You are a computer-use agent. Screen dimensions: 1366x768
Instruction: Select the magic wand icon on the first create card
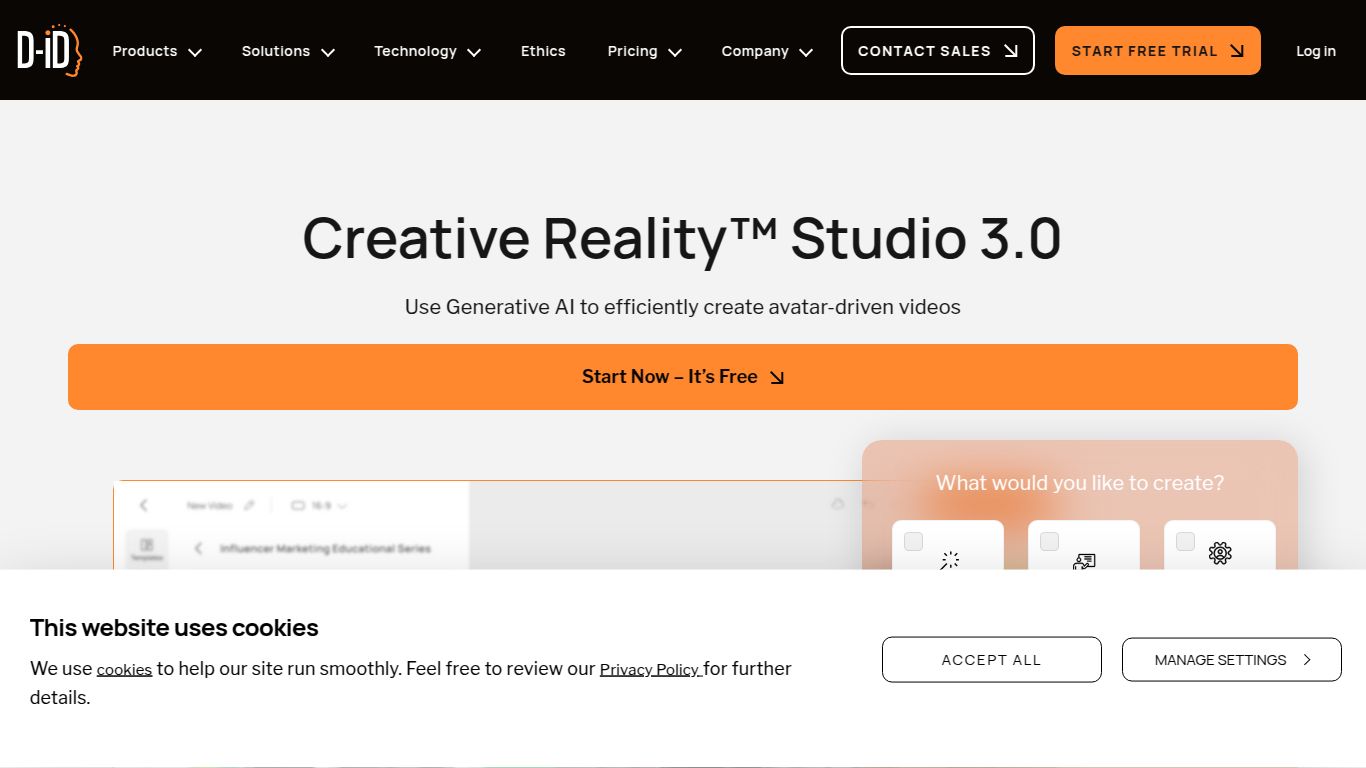(x=950, y=558)
